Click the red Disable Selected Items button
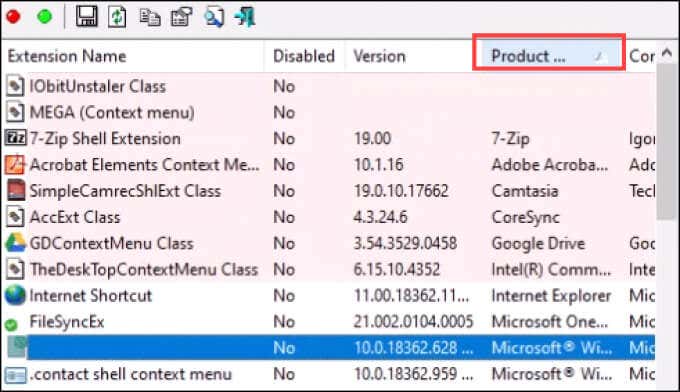 13,17
